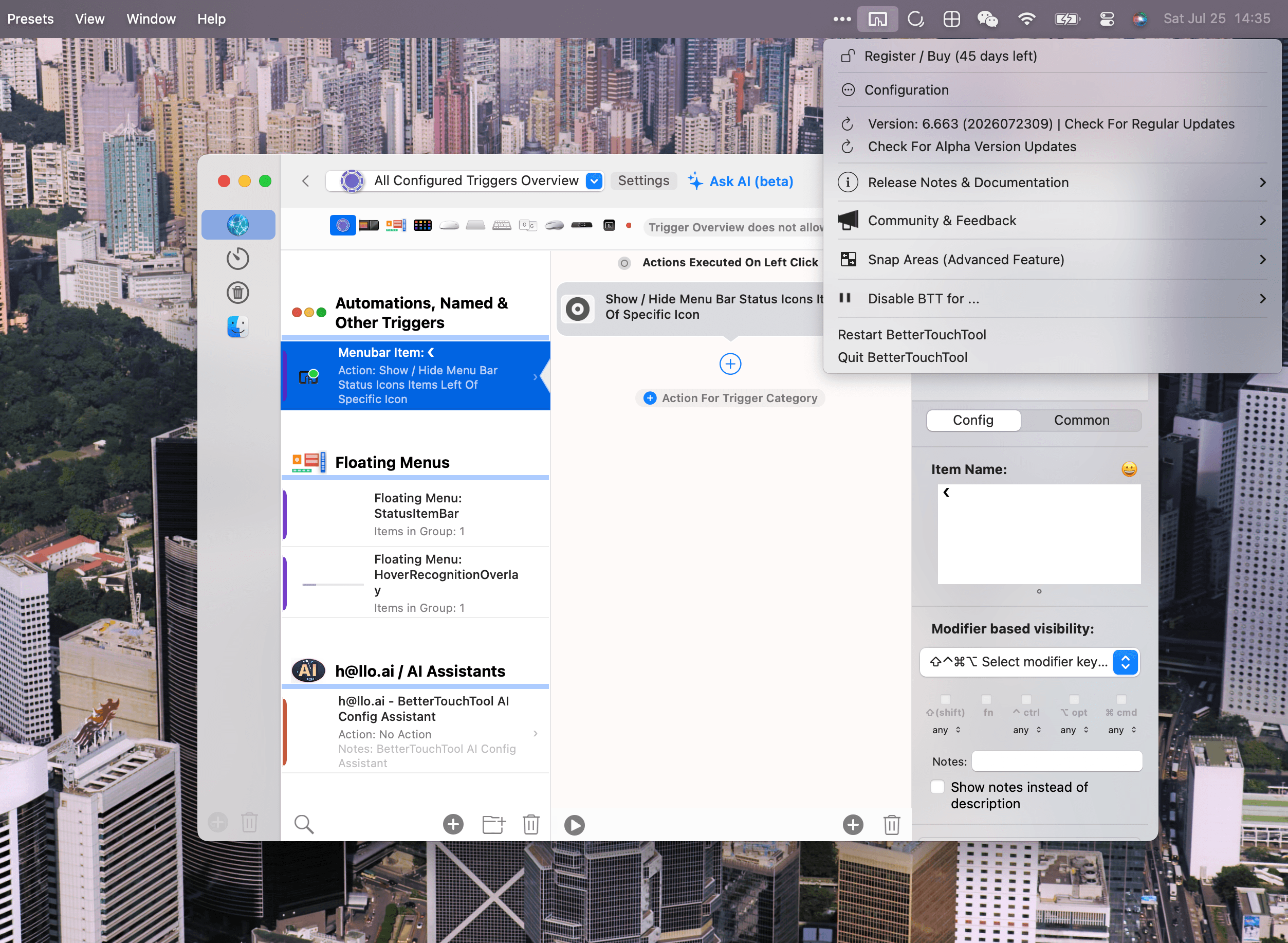Open the sidebar trash circle icon
Image resolution: width=1288 pixels, height=943 pixels.
click(237, 293)
